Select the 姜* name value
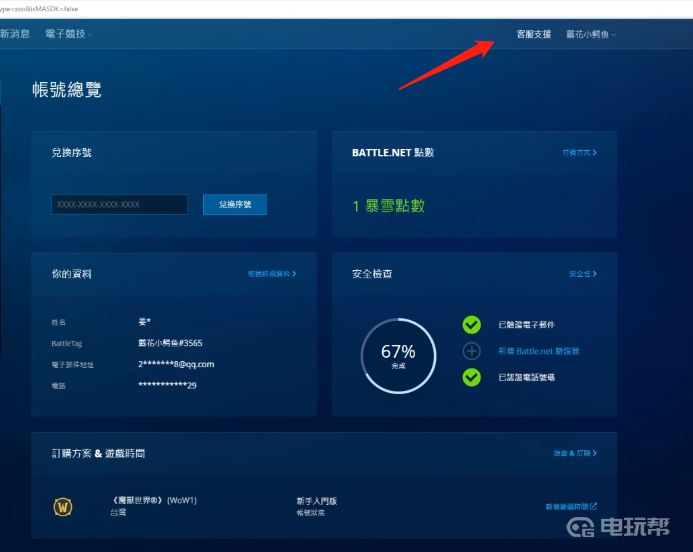Viewport: 693px width, 552px height. point(144,322)
